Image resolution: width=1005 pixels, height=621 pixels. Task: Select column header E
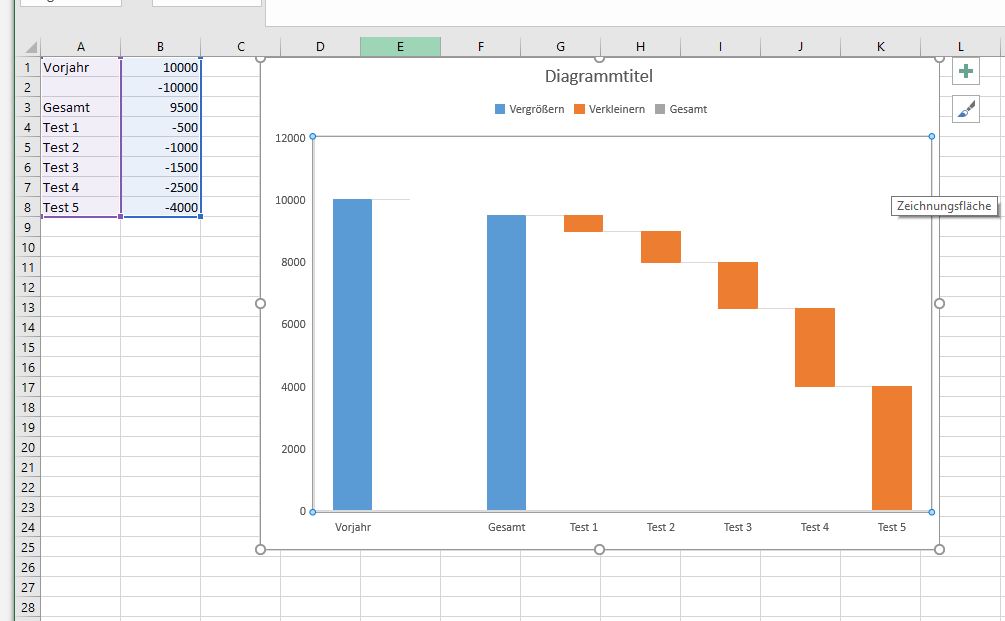point(400,46)
